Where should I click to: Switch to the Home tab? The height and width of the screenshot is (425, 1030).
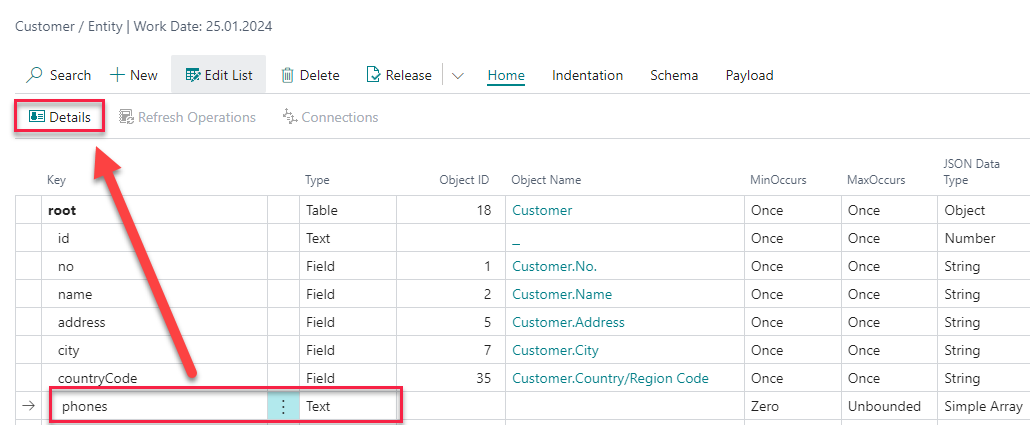pyautogui.click(x=506, y=75)
